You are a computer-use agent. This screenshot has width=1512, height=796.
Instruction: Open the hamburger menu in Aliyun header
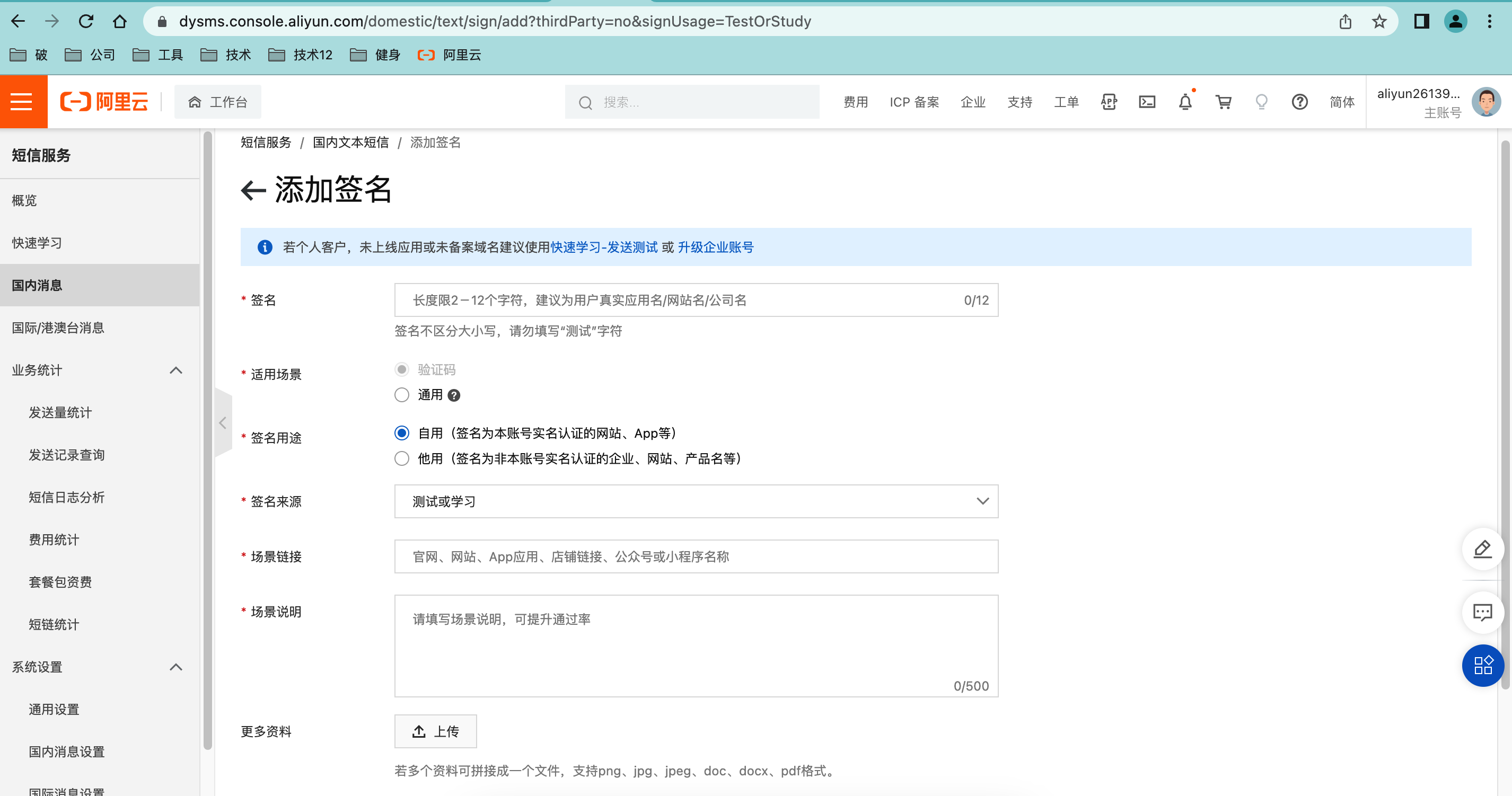[22, 101]
